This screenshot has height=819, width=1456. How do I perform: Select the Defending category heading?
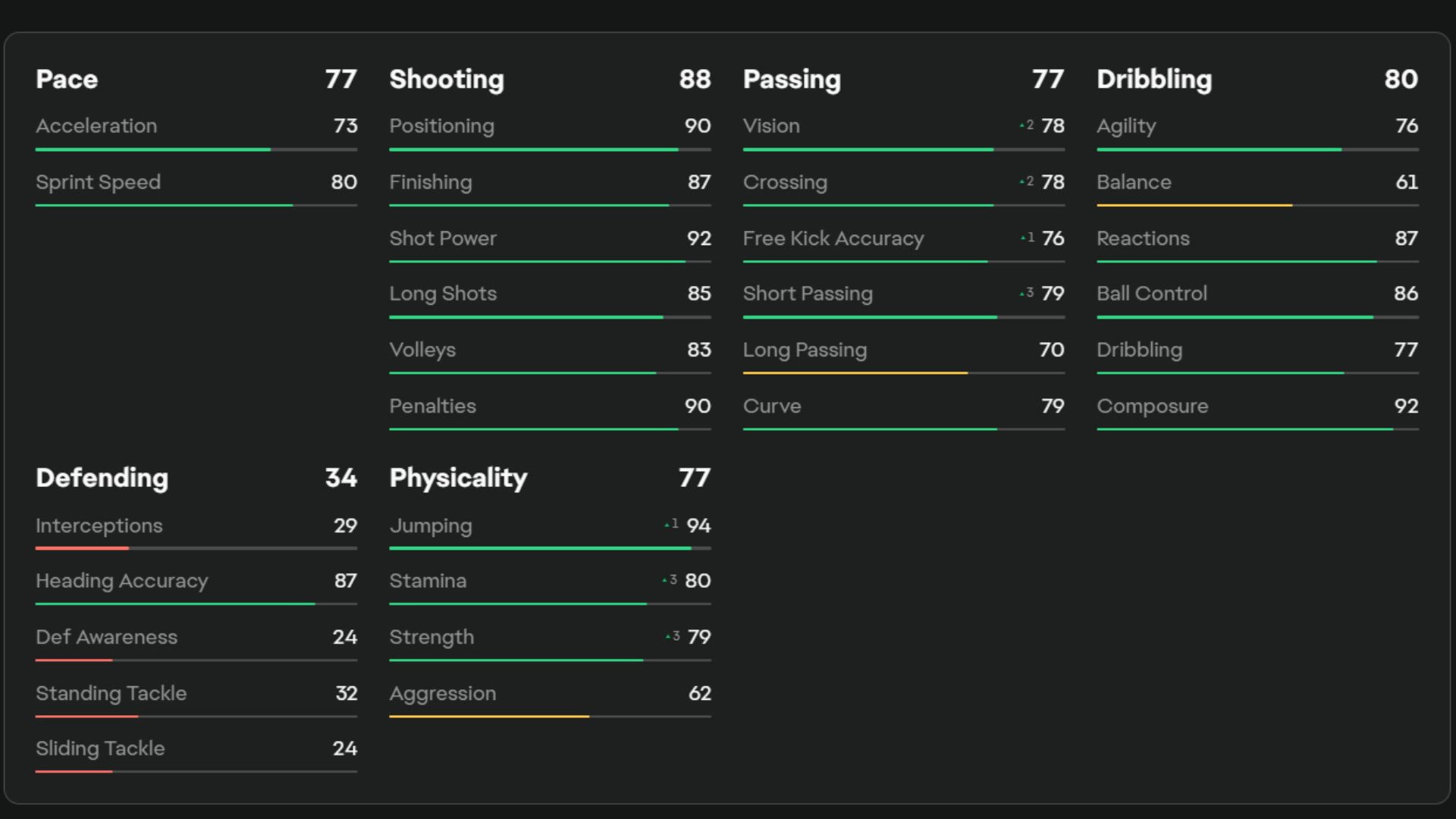pyautogui.click(x=102, y=478)
